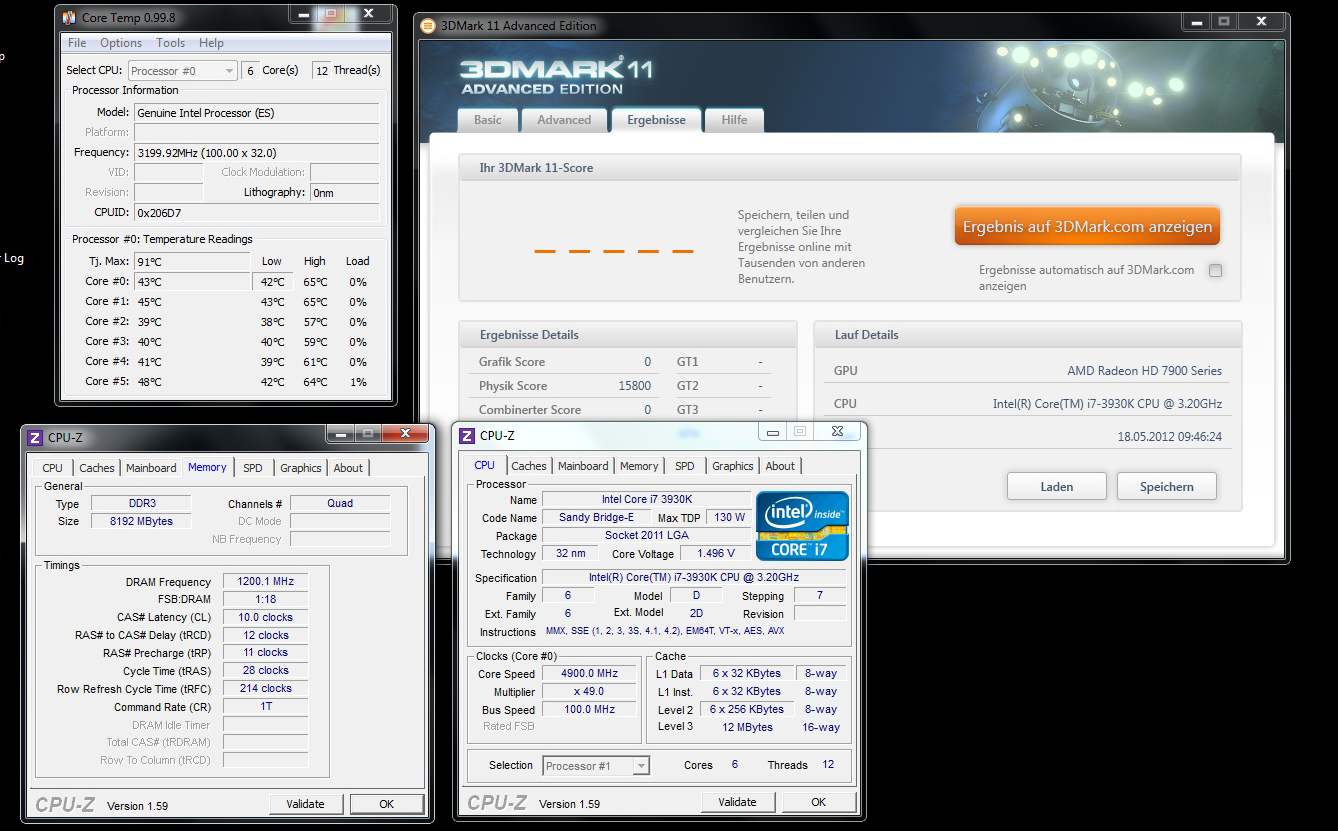Open Graphics tab in front CPU-Z window

tap(733, 466)
